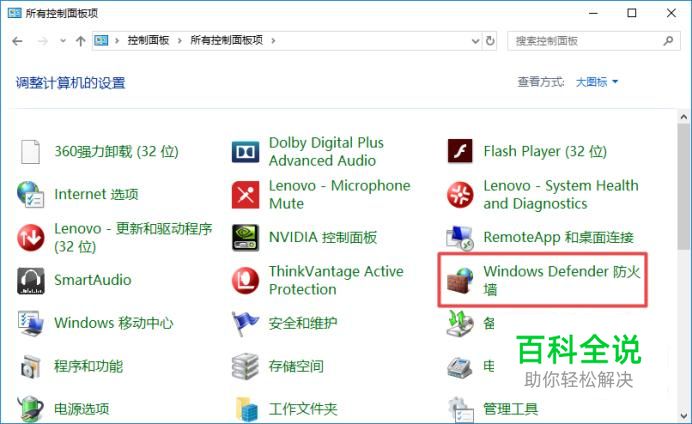
Task: Open Lenovo 更新和驱动程序 icon
Action: [x=30, y=237]
